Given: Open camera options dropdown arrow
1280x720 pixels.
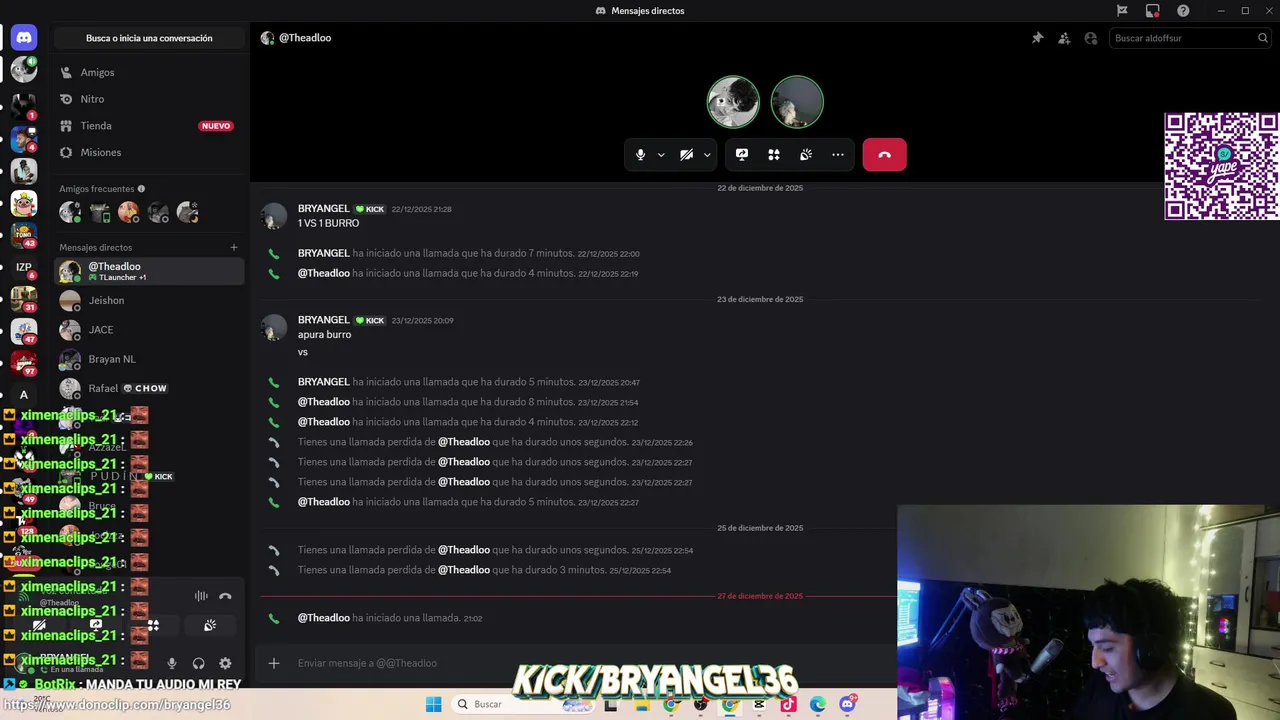Looking at the screenshot, I should (x=707, y=155).
